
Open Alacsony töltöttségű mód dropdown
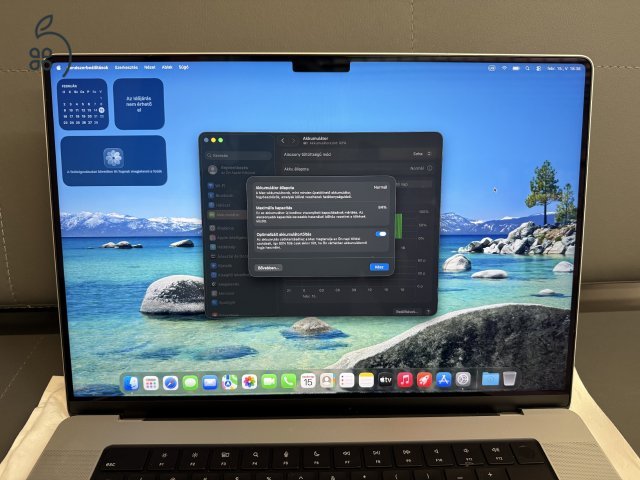pyautogui.click(x=422, y=154)
